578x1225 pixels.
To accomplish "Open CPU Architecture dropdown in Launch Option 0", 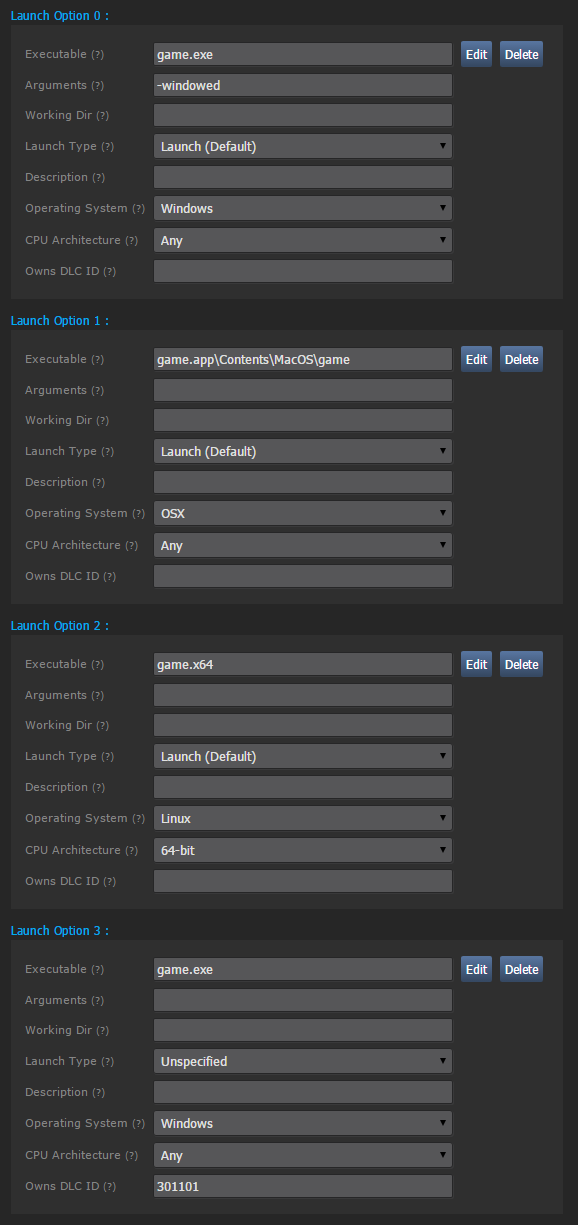I will [x=303, y=240].
